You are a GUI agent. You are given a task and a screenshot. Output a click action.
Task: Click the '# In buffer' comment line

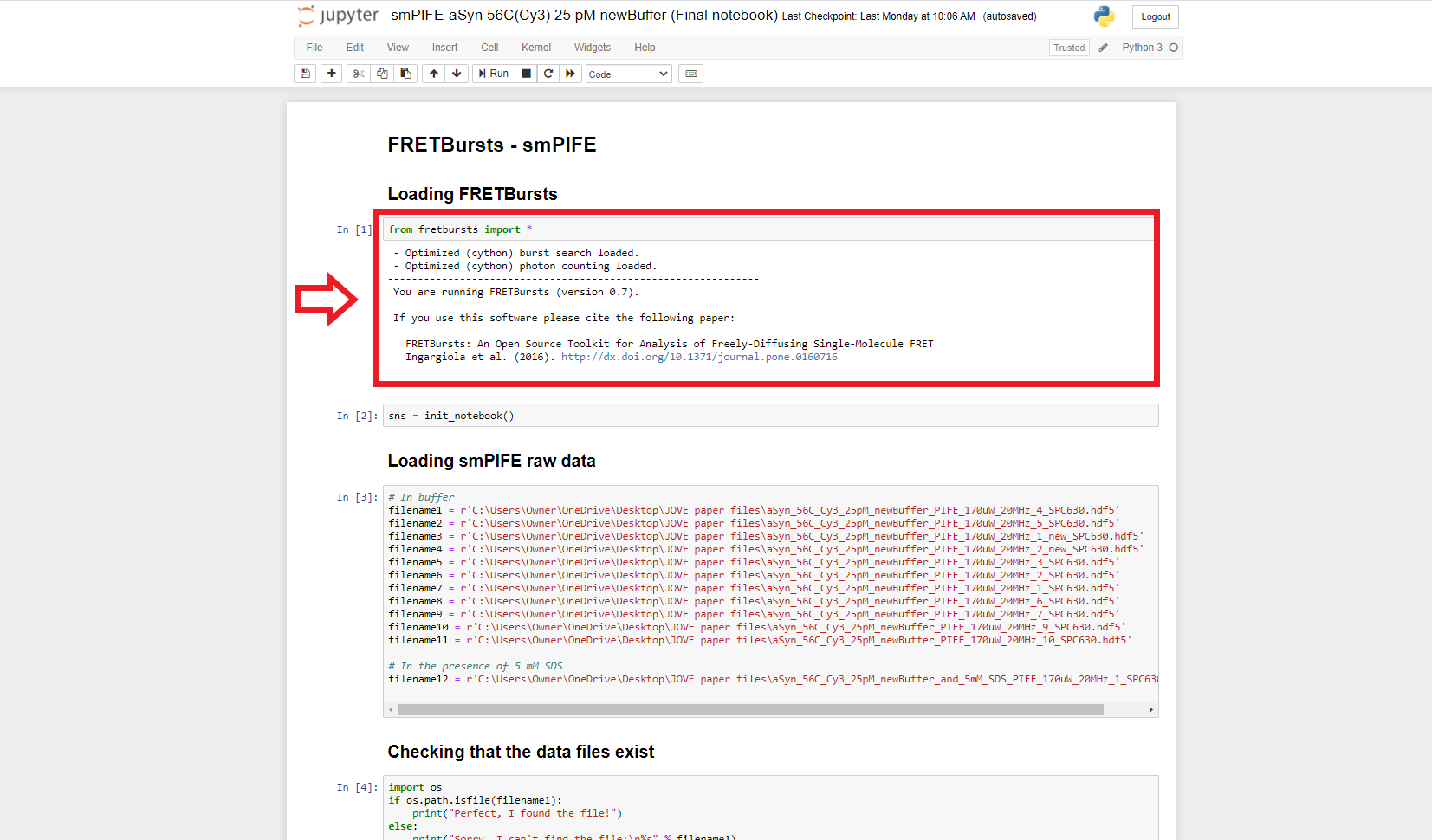[421, 497]
